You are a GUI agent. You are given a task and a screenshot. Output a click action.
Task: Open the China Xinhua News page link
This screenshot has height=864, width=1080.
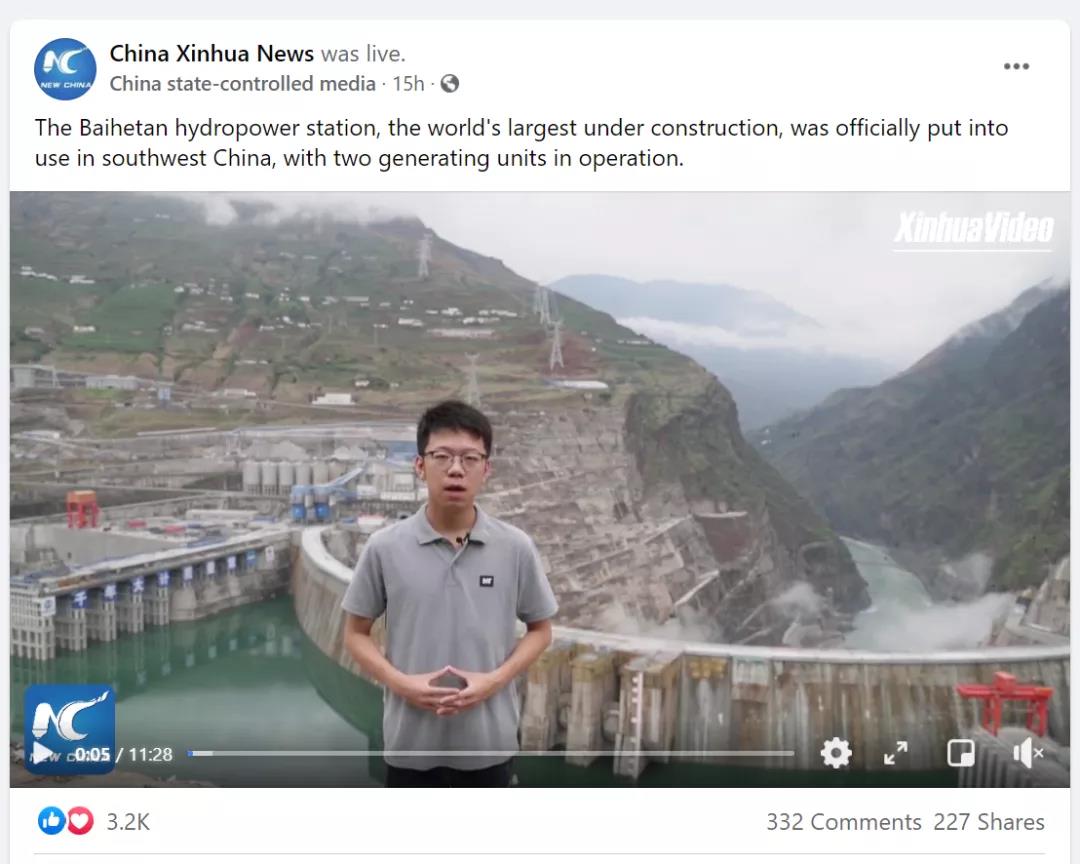point(211,53)
